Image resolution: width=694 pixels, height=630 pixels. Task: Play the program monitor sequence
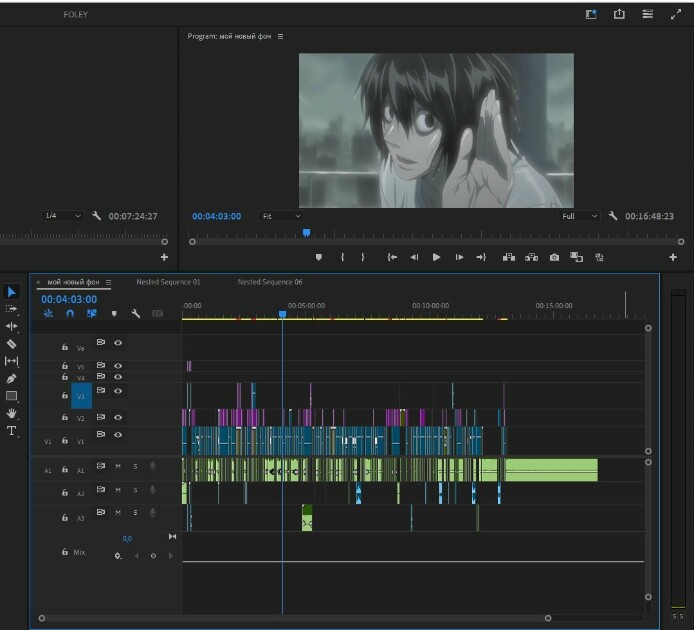436,257
